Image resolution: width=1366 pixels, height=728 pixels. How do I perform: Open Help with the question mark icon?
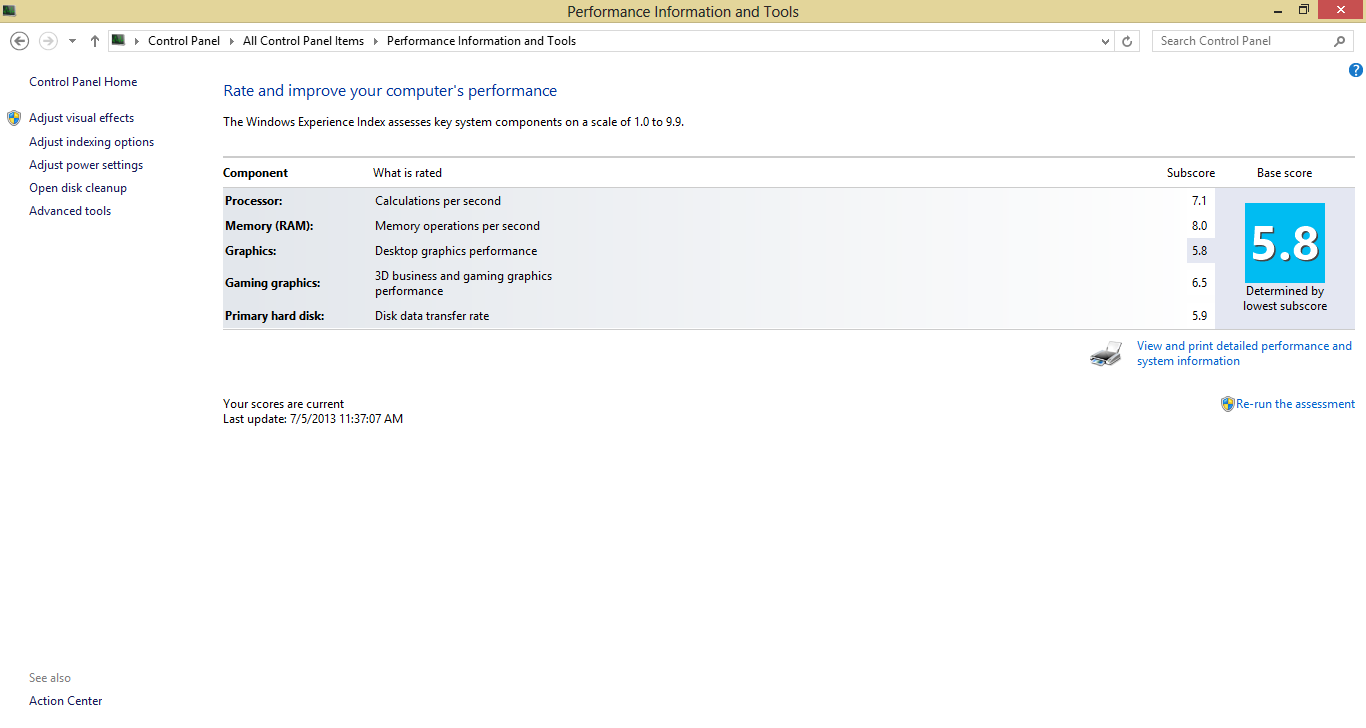click(1356, 70)
